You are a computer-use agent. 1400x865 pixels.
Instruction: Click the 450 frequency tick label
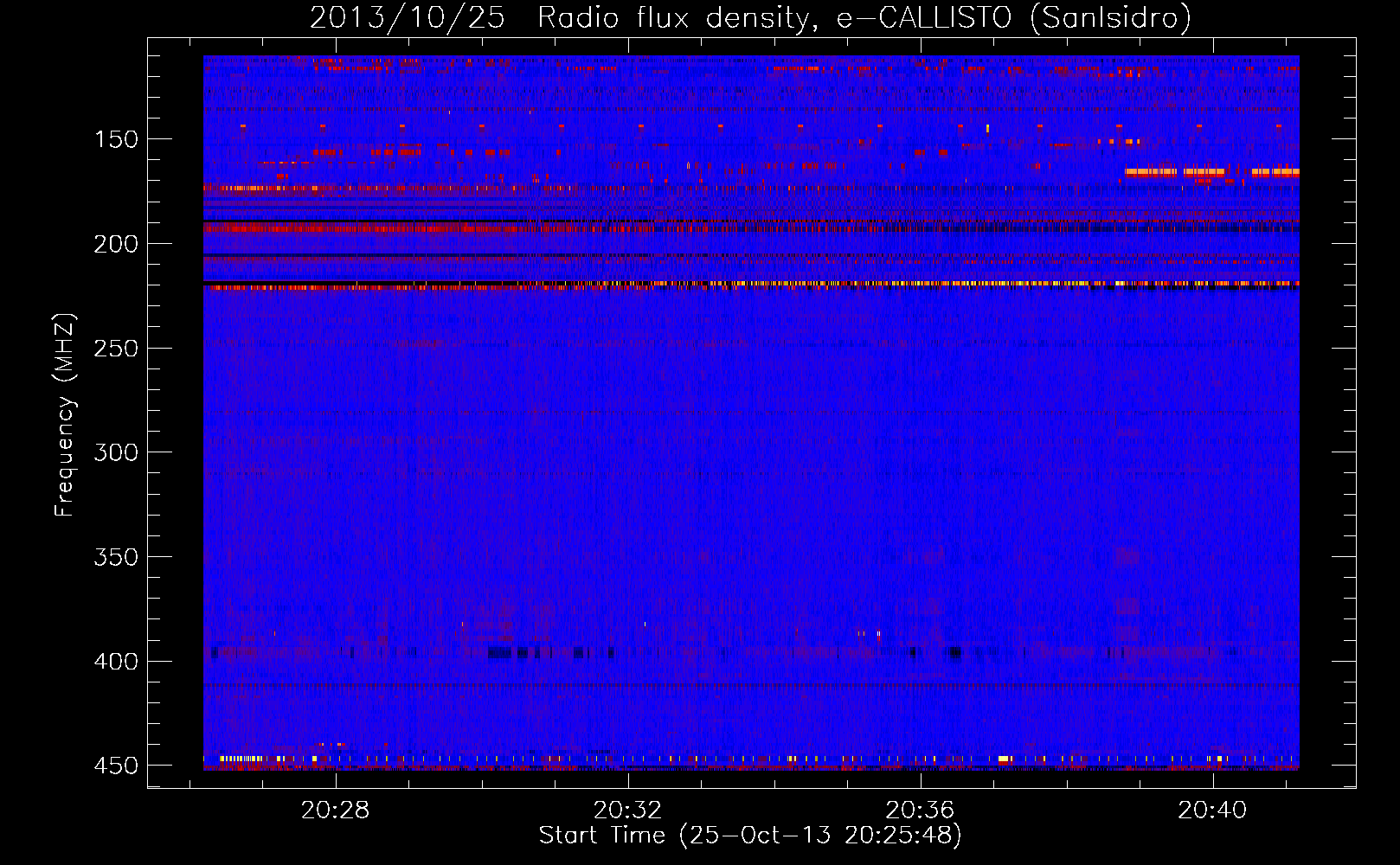point(116,766)
